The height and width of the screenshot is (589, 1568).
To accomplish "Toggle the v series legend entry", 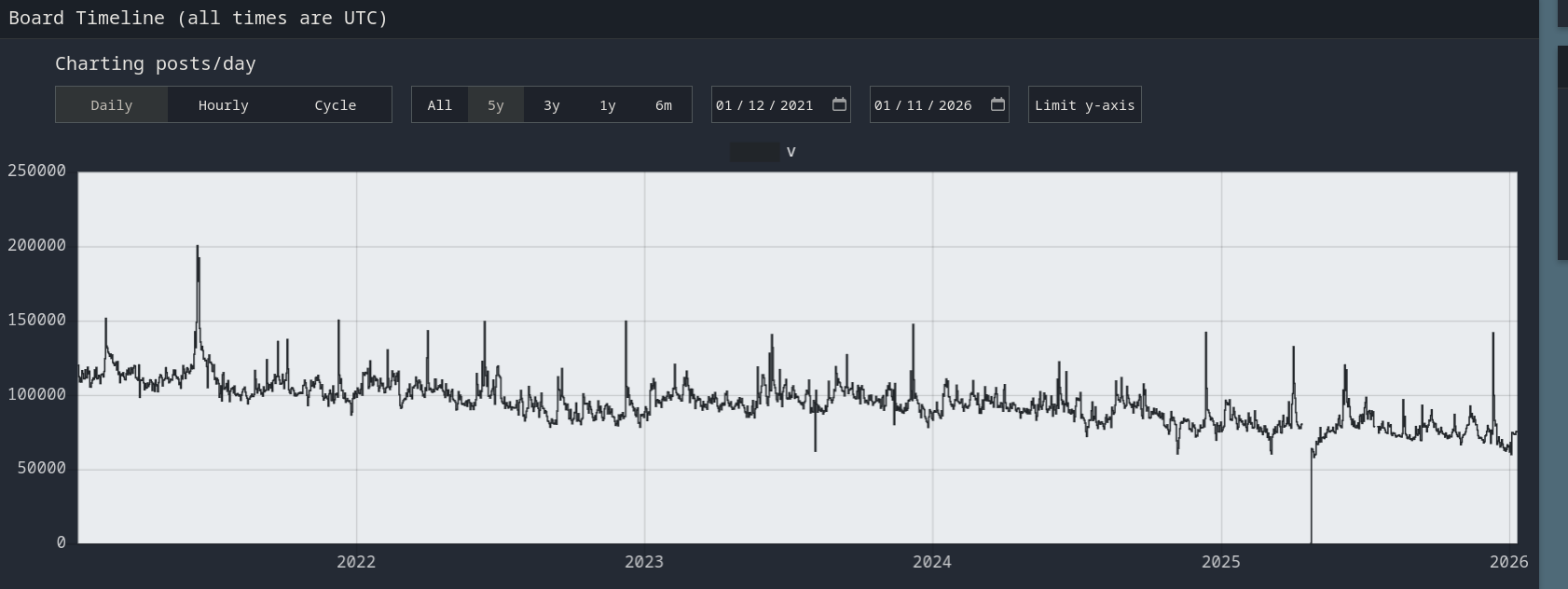I will pyautogui.click(x=763, y=152).
